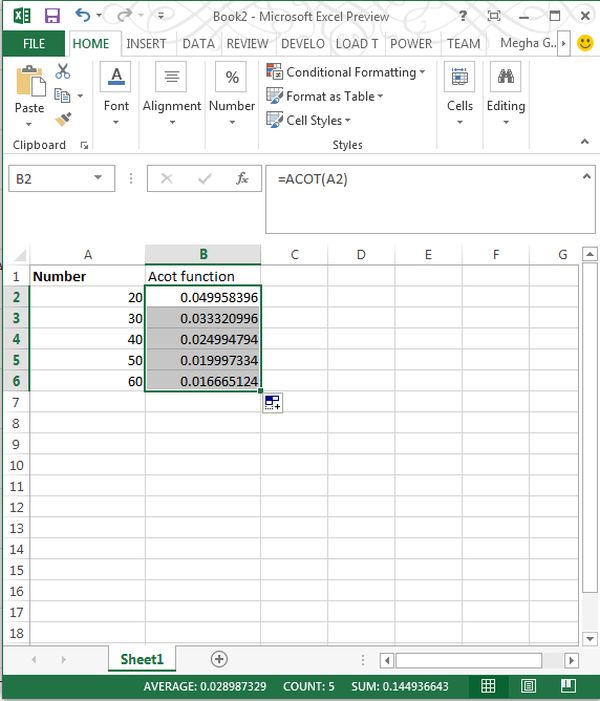The image size is (600, 701).
Task: Open the Copy dropdown arrow
Action: [x=80, y=96]
